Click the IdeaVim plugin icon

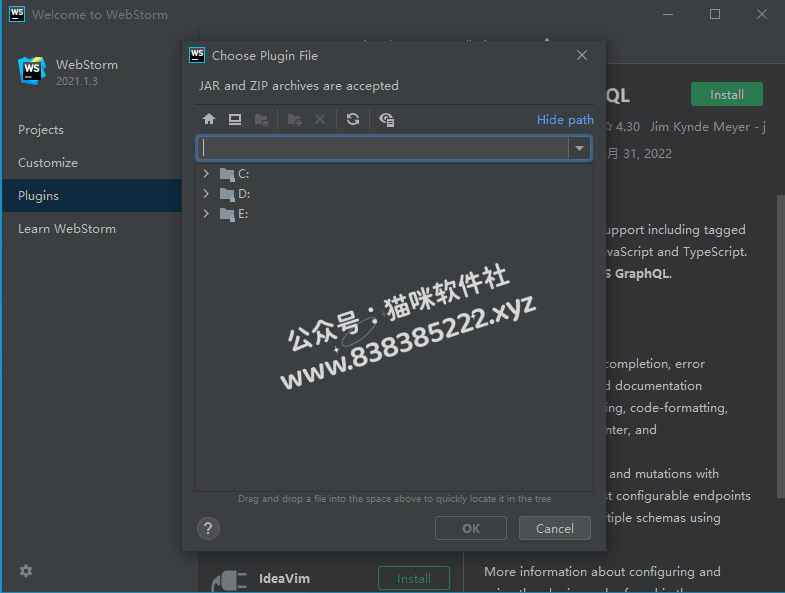[x=229, y=581]
